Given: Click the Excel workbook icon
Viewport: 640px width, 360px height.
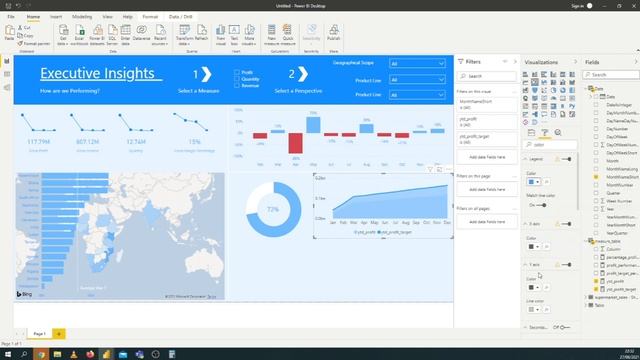Looking at the screenshot, I should [x=79, y=34].
